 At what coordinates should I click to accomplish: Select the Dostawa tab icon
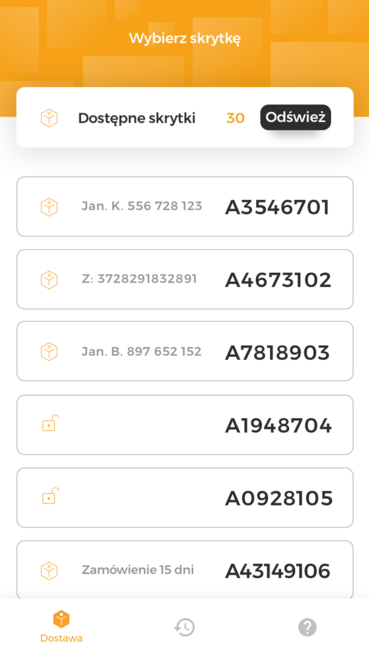(x=61, y=620)
